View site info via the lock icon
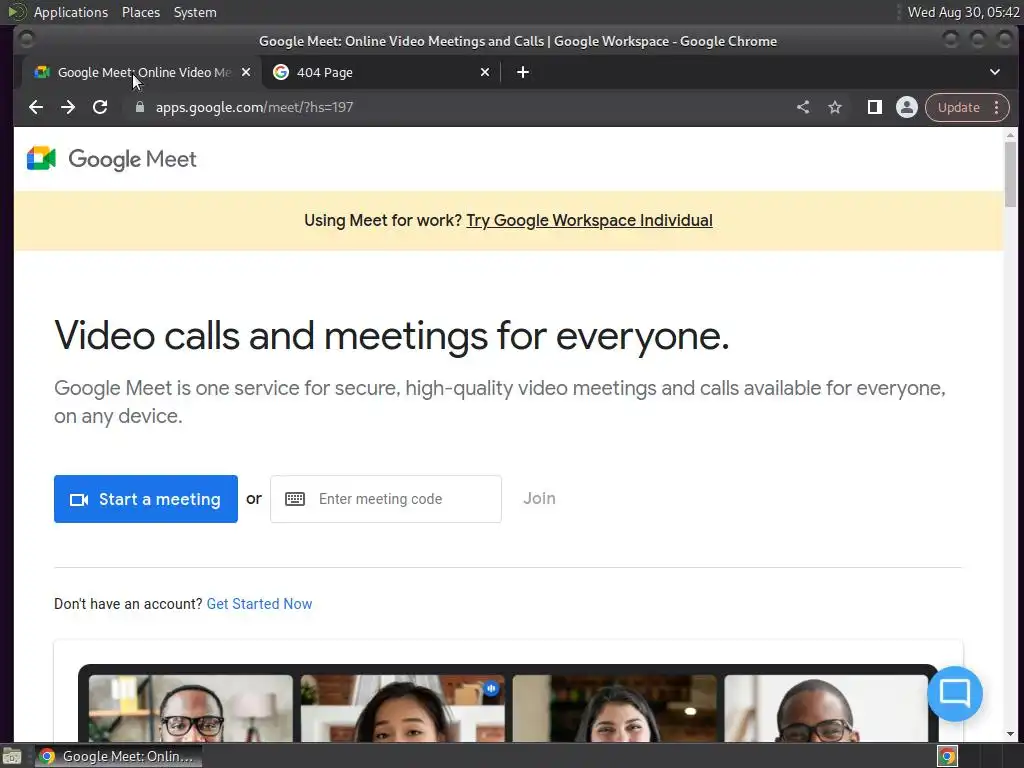Screen dimensions: 1024x768 pyautogui.click(x=139, y=107)
